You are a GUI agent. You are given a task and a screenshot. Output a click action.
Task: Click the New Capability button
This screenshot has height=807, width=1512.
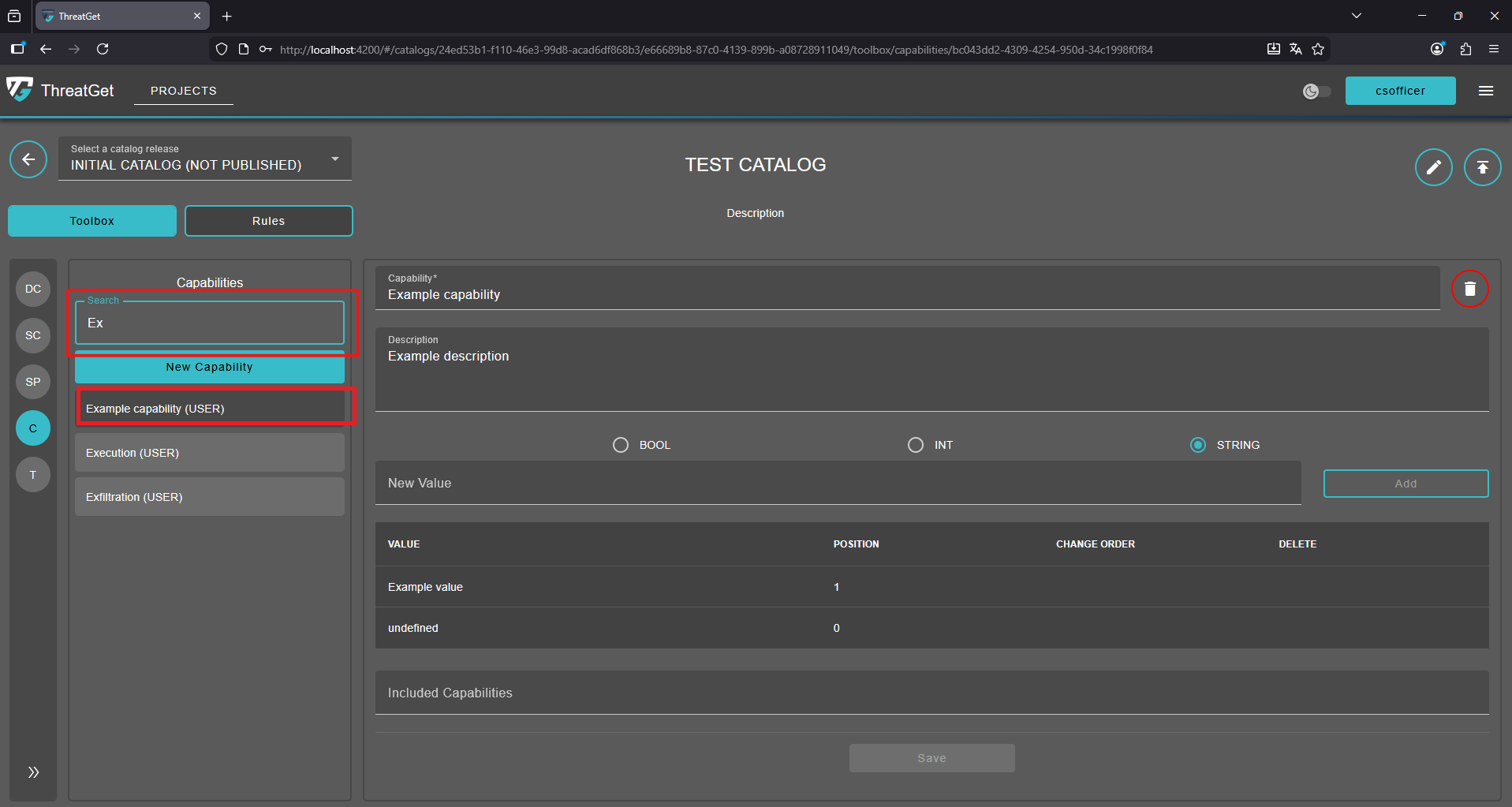[x=209, y=367]
